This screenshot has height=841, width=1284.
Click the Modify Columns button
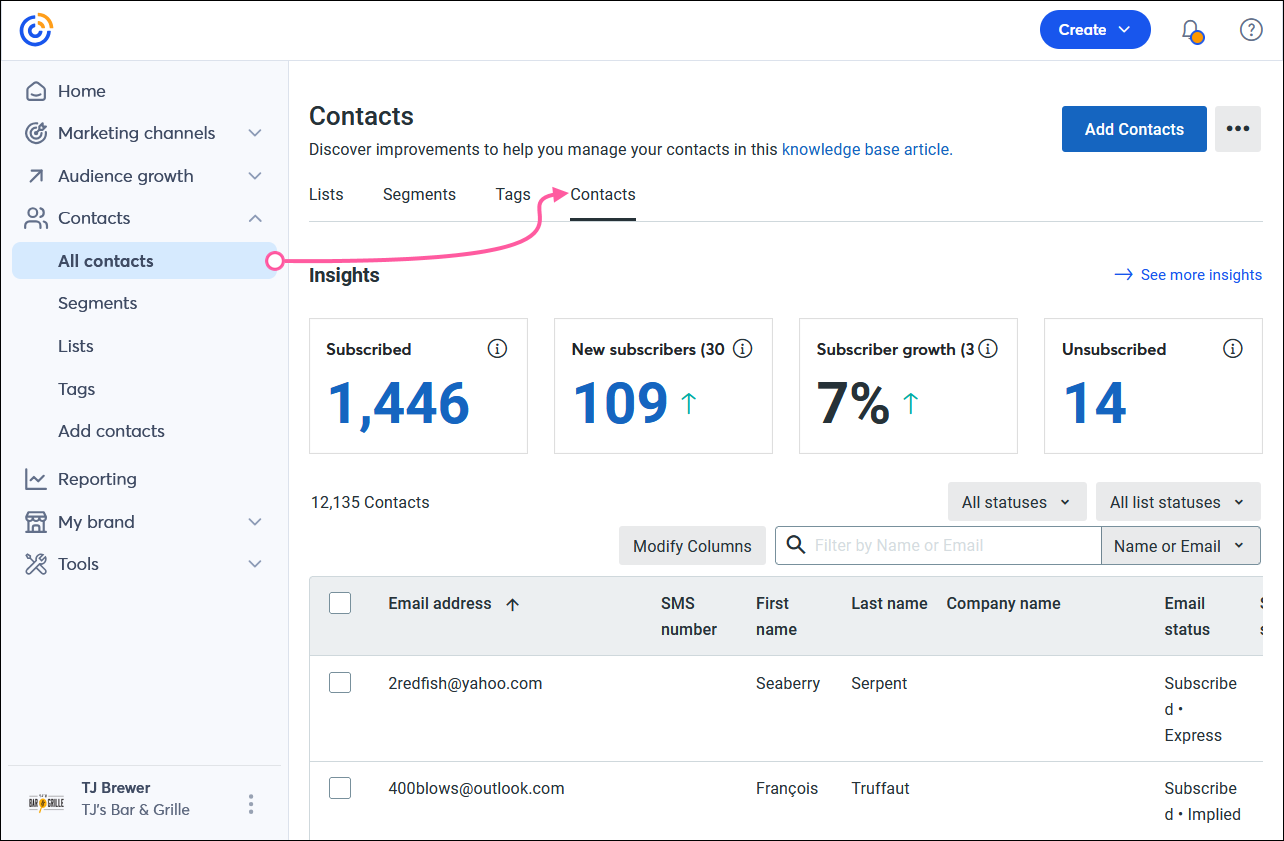(692, 546)
